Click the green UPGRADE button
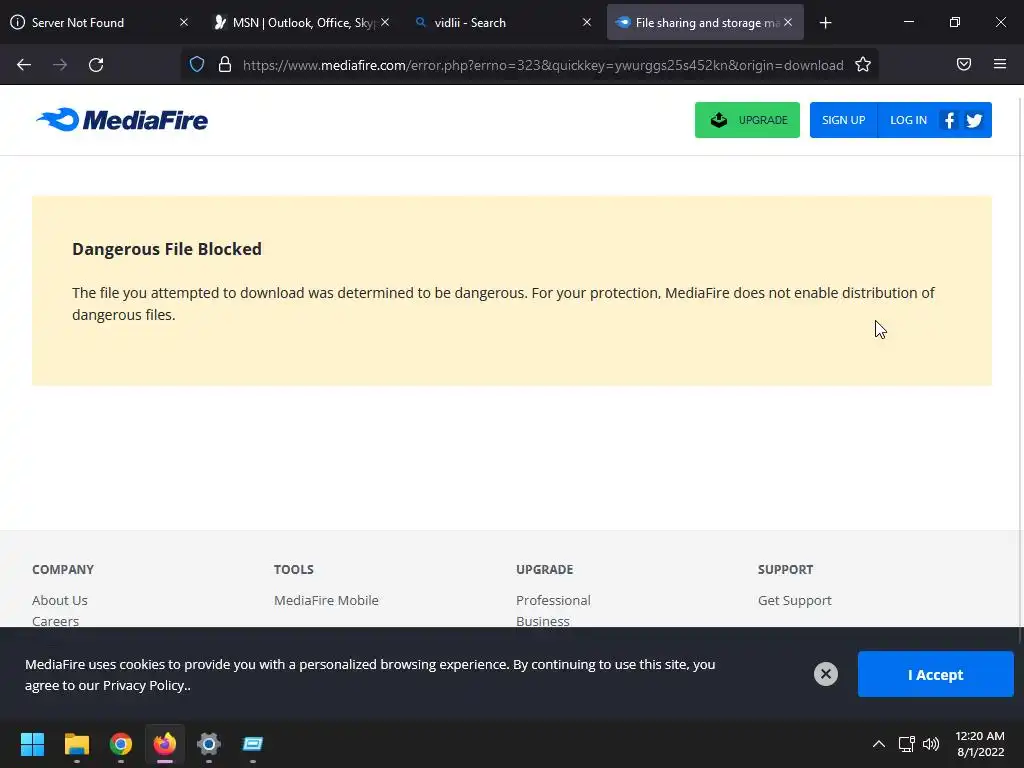1024x768 pixels. coord(747,120)
